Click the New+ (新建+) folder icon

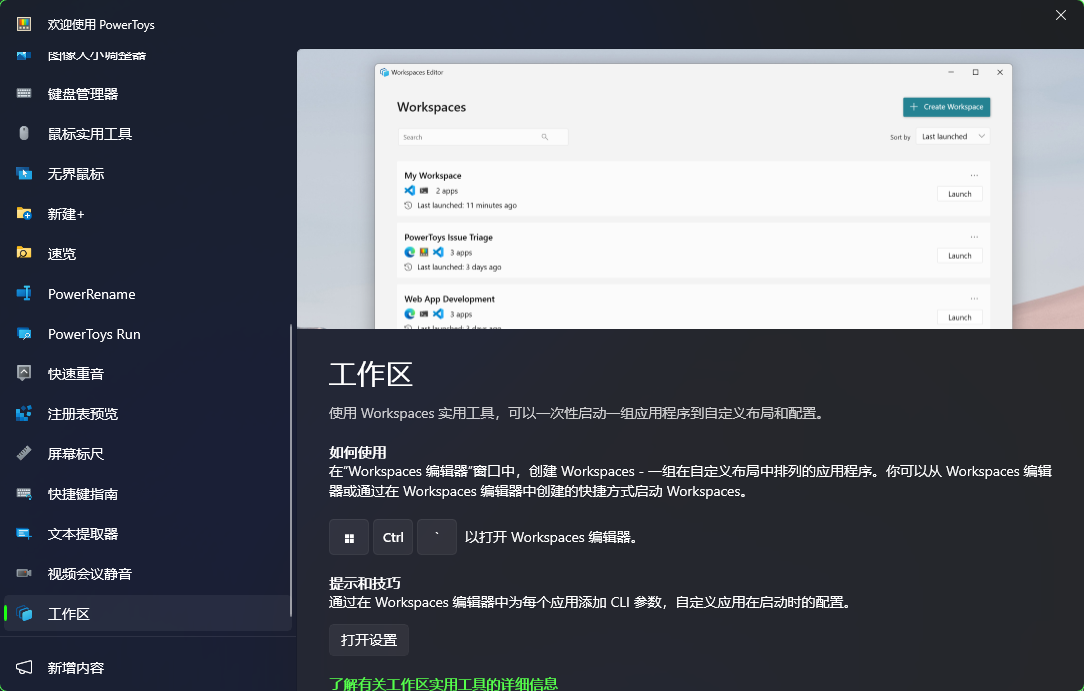coord(24,214)
